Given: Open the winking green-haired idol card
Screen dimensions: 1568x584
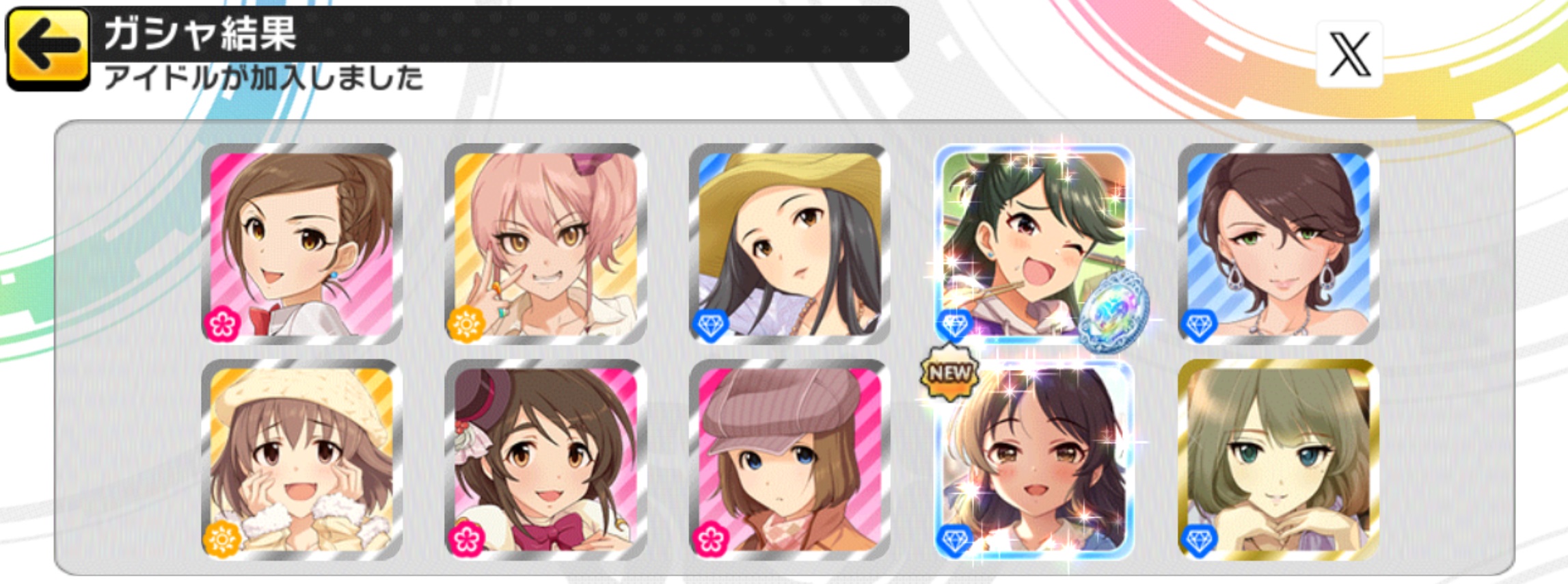Looking at the screenshot, I should click(x=1033, y=243).
